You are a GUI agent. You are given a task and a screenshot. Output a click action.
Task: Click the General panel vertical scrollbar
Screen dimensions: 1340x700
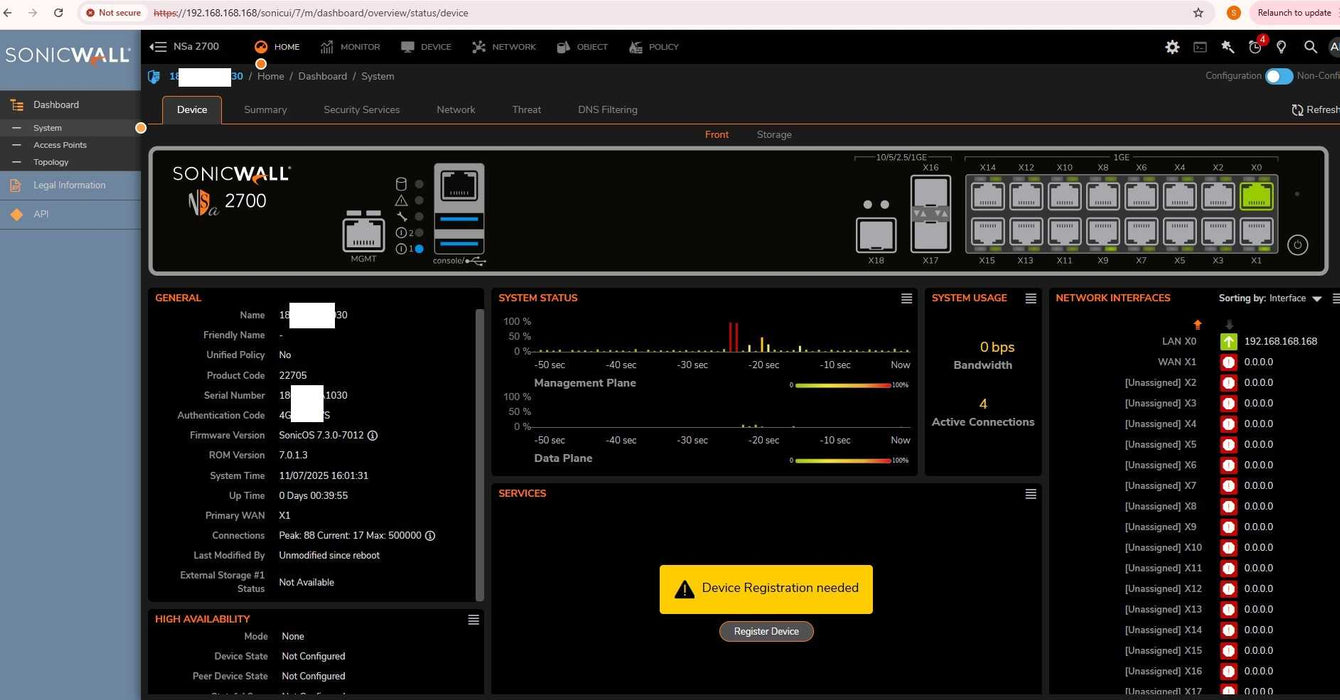pyautogui.click(x=478, y=450)
